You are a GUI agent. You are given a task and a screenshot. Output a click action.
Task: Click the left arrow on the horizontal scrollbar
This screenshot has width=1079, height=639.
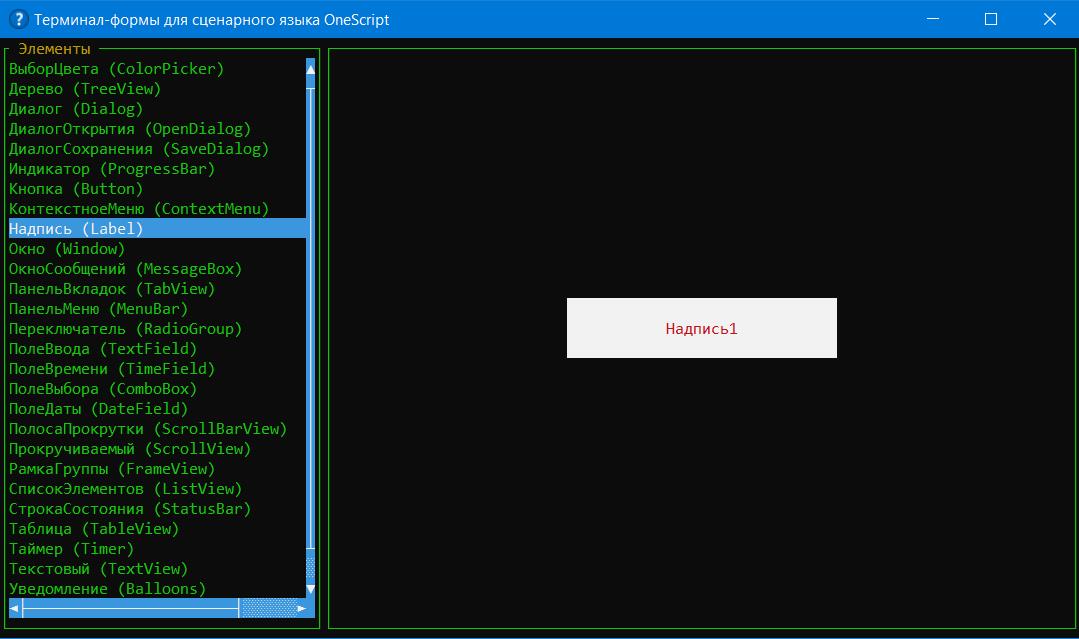tap(15, 608)
